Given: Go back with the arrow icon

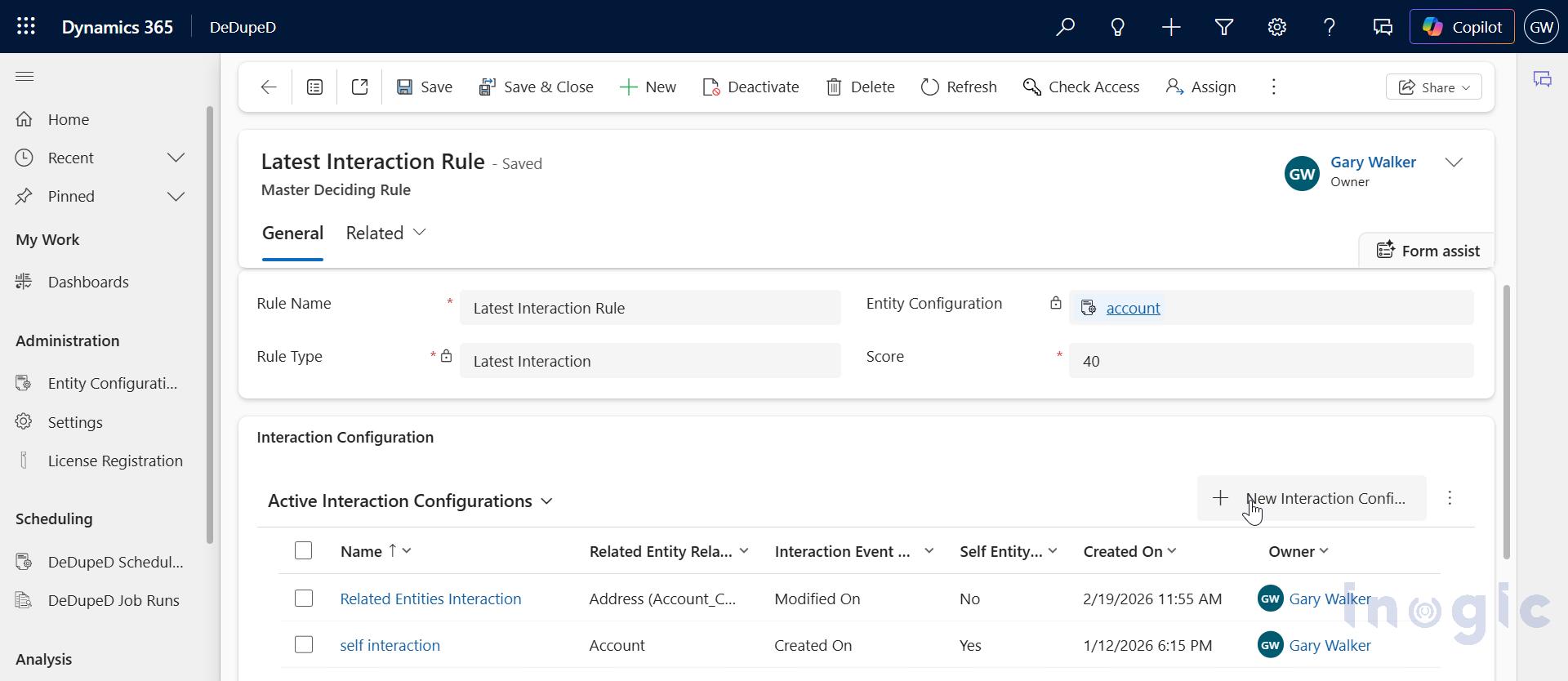Looking at the screenshot, I should point(269,87).
